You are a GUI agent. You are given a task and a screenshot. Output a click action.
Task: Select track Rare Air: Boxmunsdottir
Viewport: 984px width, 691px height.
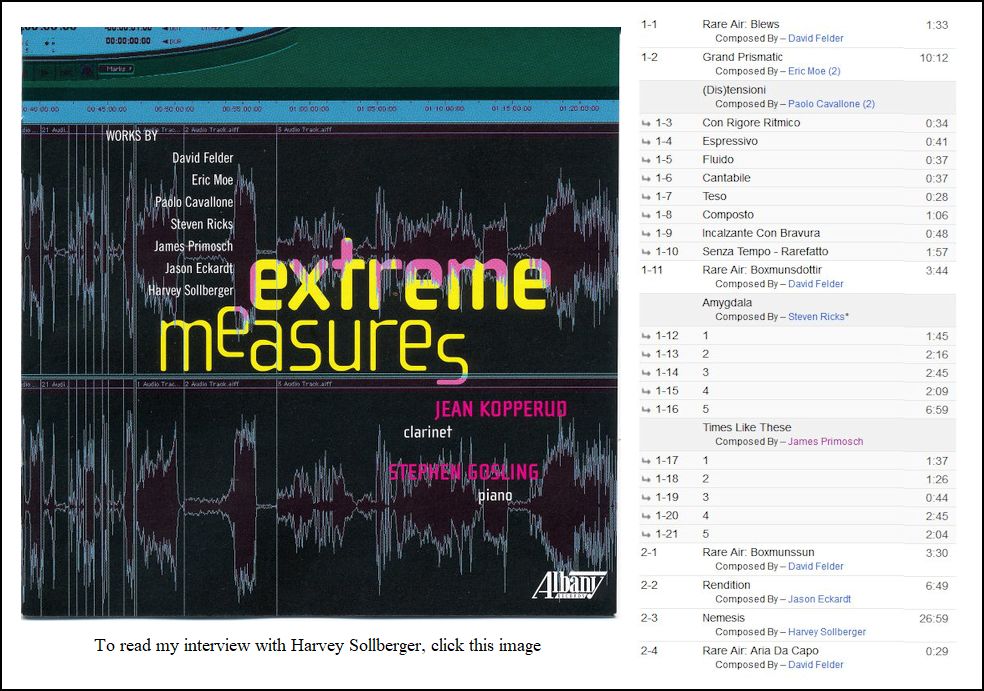point(762,270)
